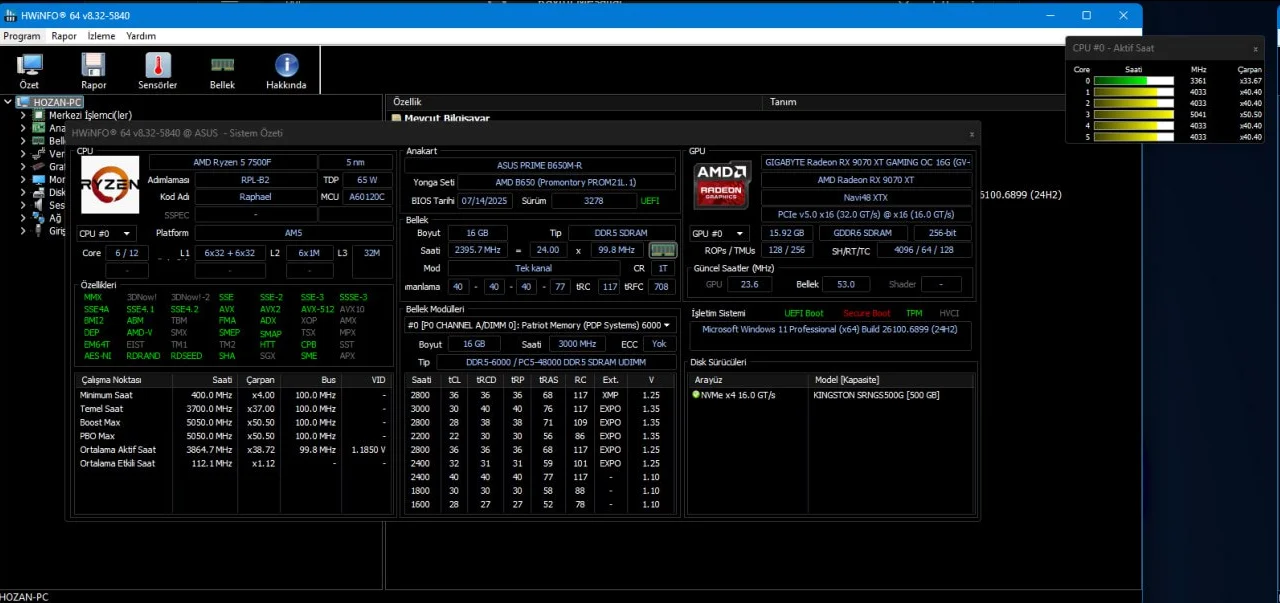
Task: Open the Yardım menu
Action: pyautogui.click(x=141, y=36)
